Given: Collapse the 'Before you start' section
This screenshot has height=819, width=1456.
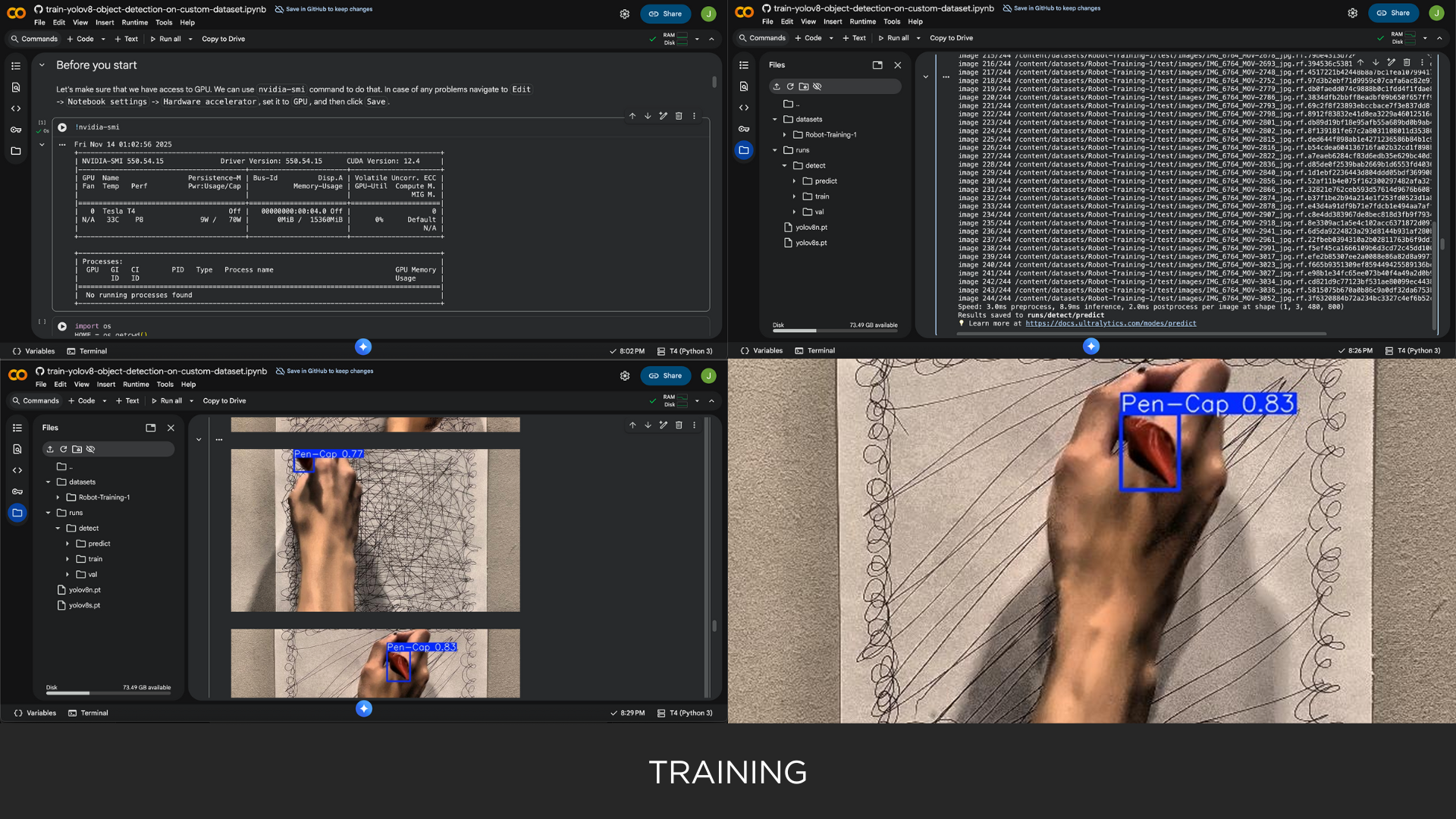Looking at the screenshot, I should point(42,65).
